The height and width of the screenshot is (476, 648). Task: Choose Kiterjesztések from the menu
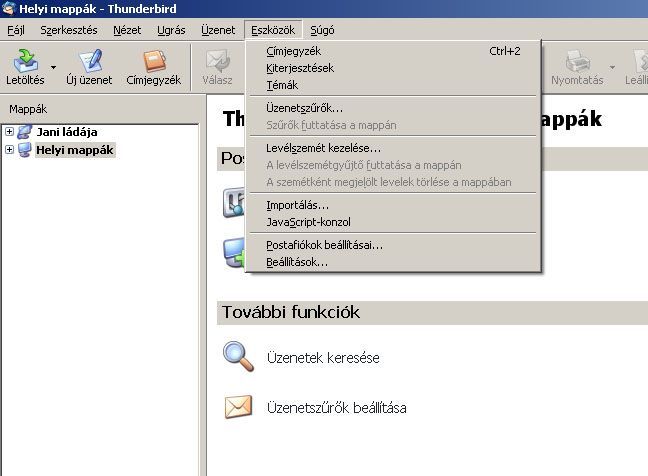click(393, 68)
